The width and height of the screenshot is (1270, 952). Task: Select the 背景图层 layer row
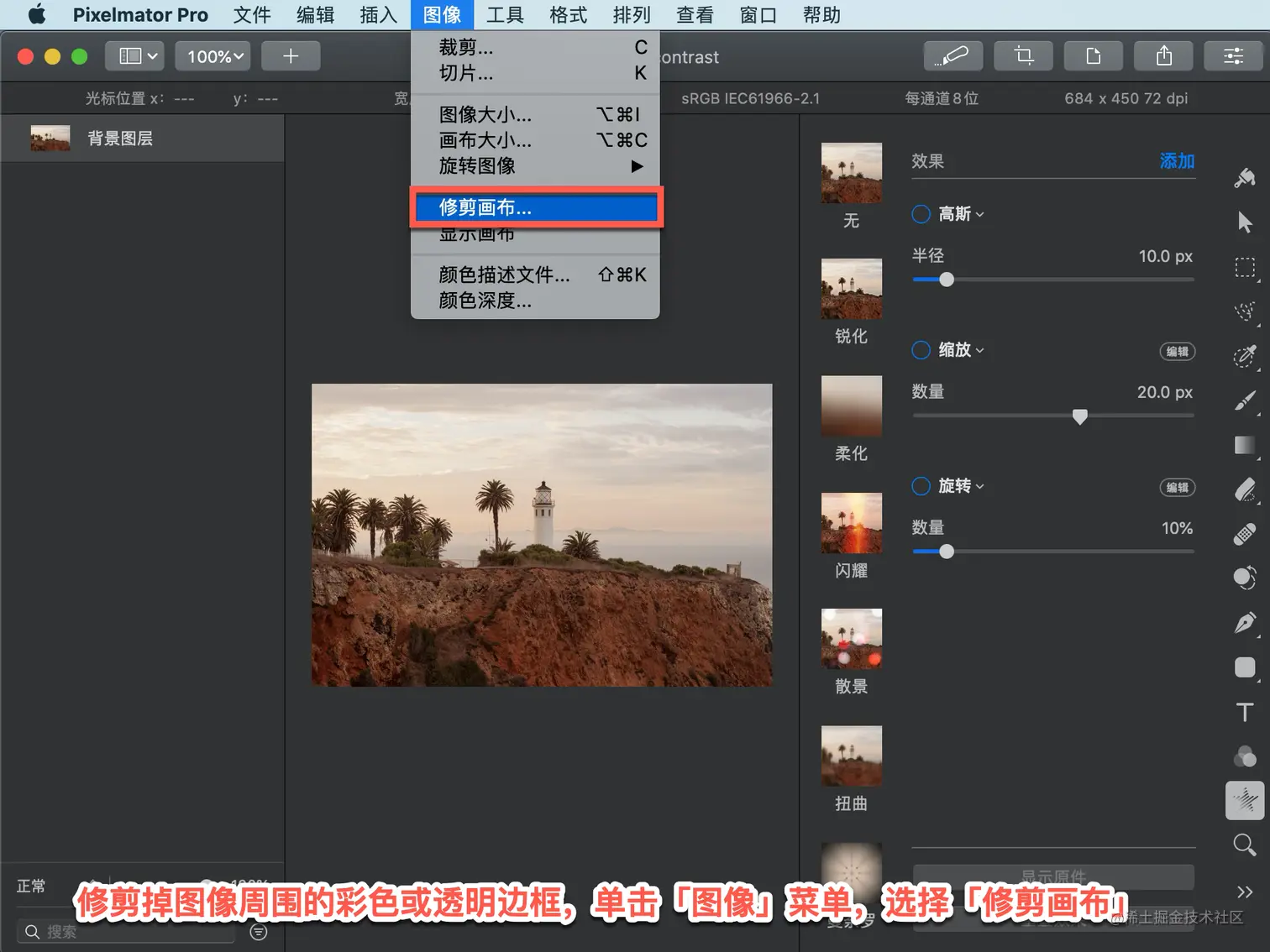point(143,139)
